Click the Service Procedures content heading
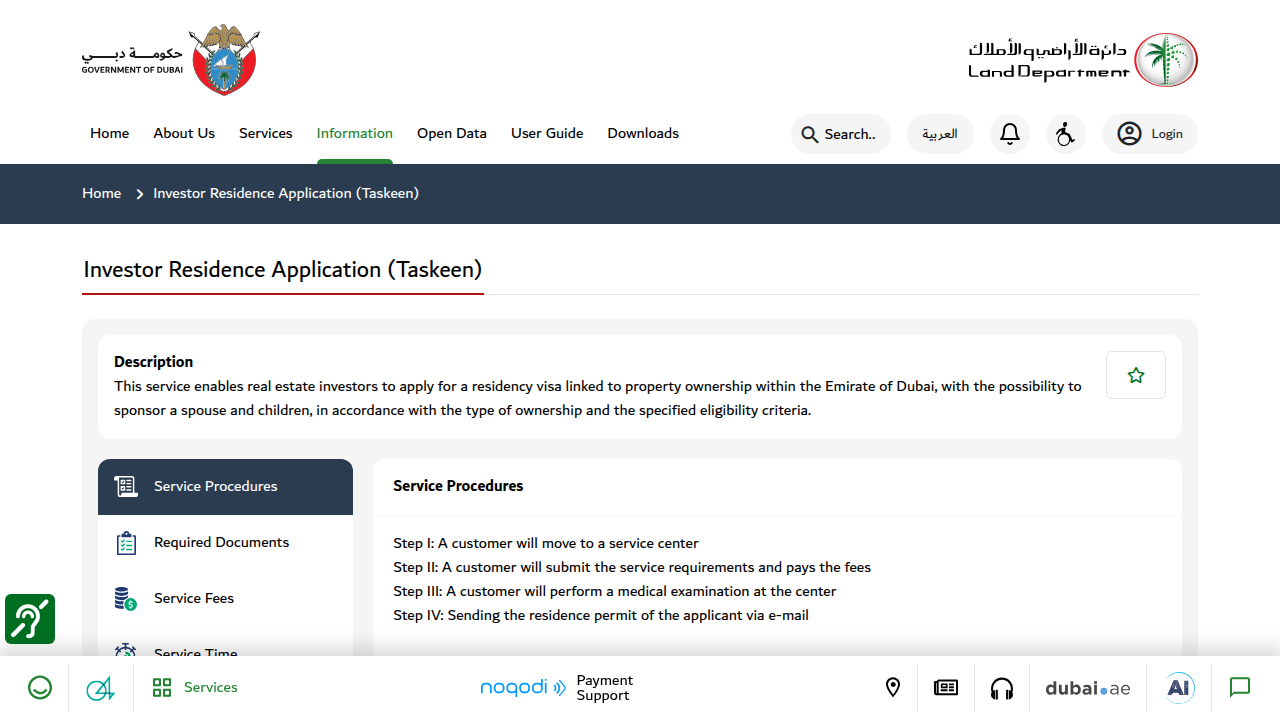 click(458, 486)
